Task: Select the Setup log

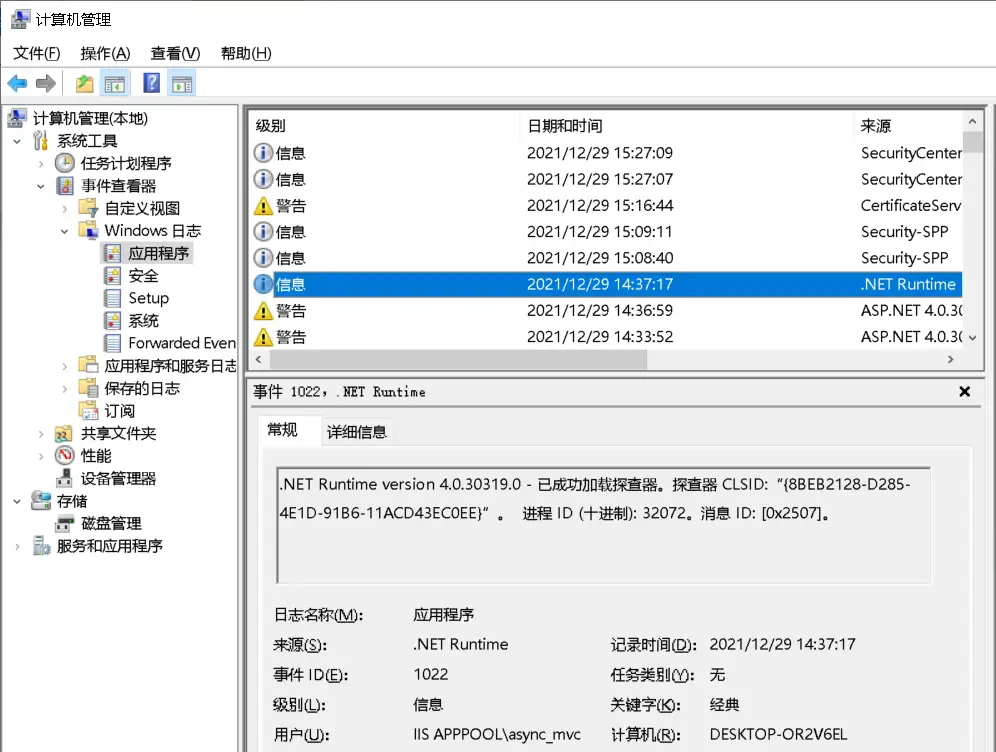Action: 148,298
